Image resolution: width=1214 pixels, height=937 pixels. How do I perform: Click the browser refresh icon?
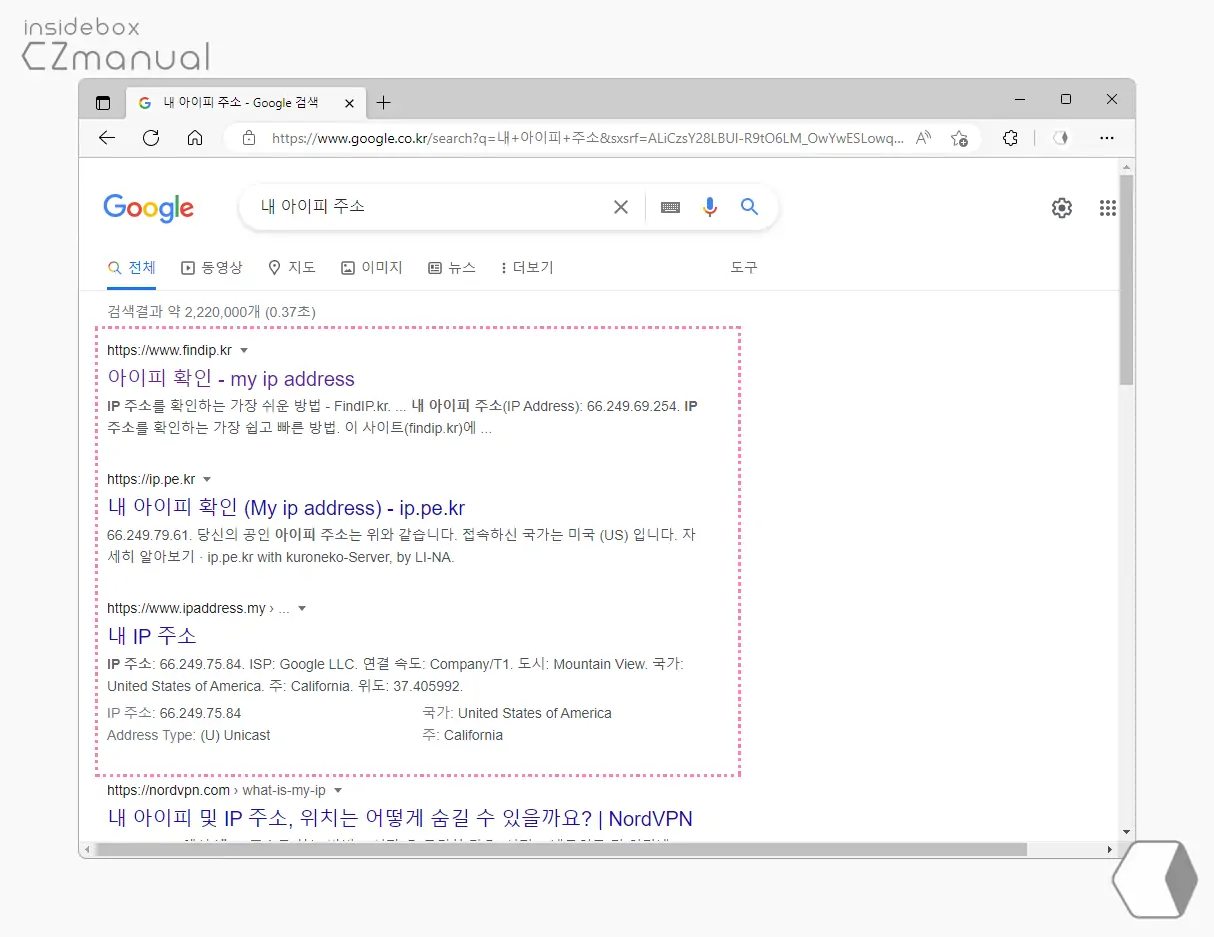tap(151, 138)
